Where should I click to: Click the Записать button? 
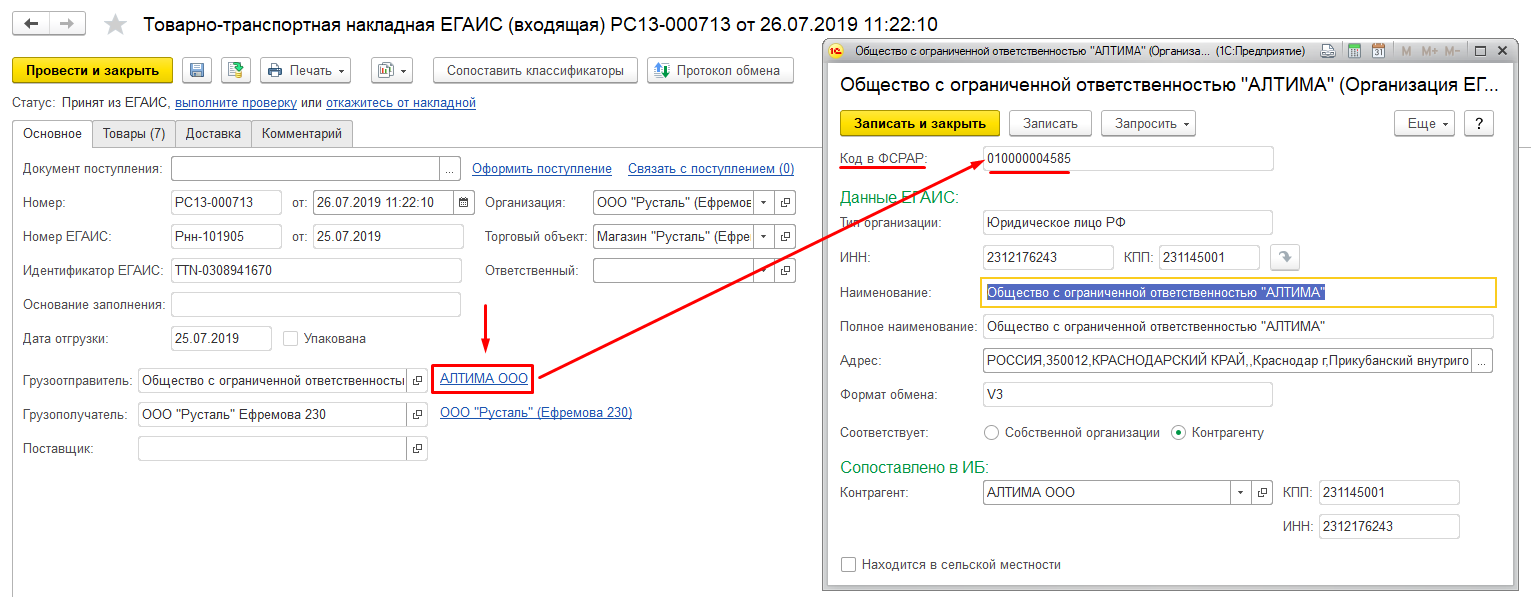(x=1050, y=123)
